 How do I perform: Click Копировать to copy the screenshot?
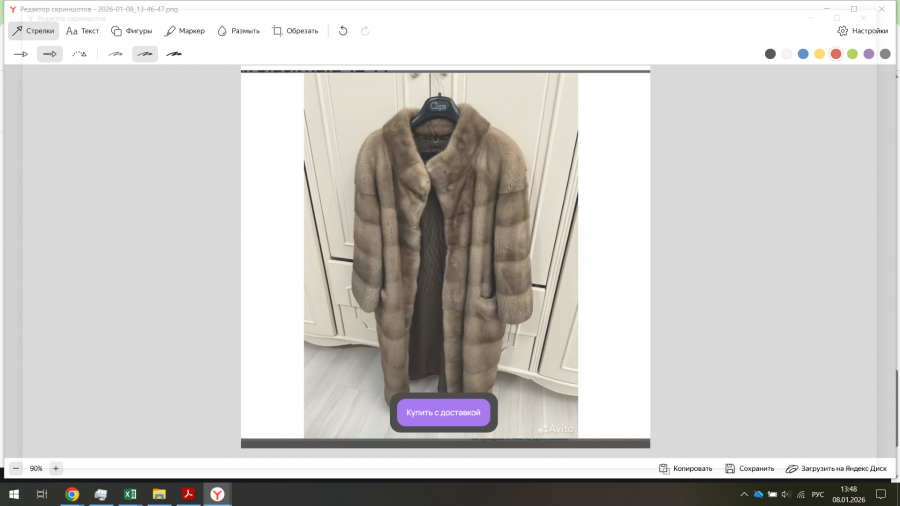686,468
